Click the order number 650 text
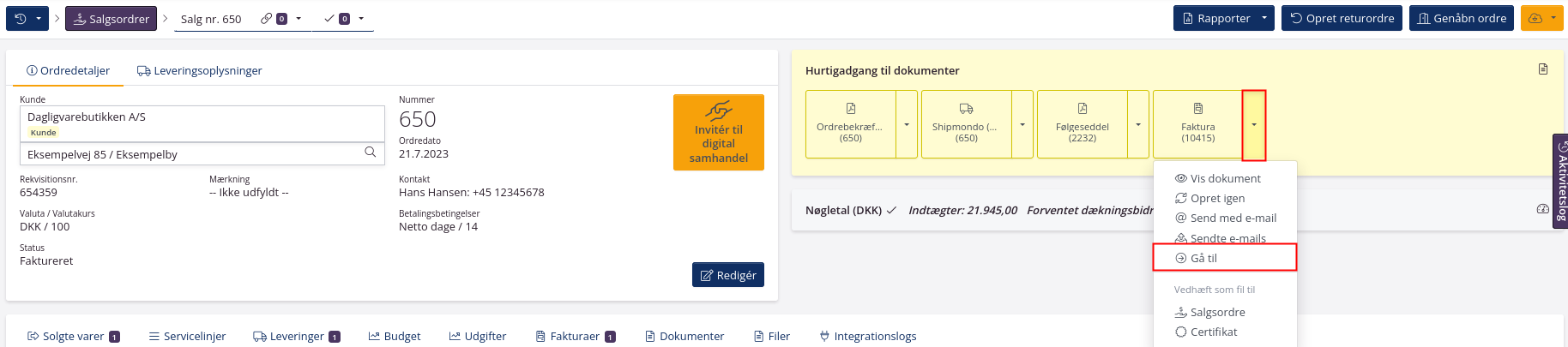 (418, 119)
